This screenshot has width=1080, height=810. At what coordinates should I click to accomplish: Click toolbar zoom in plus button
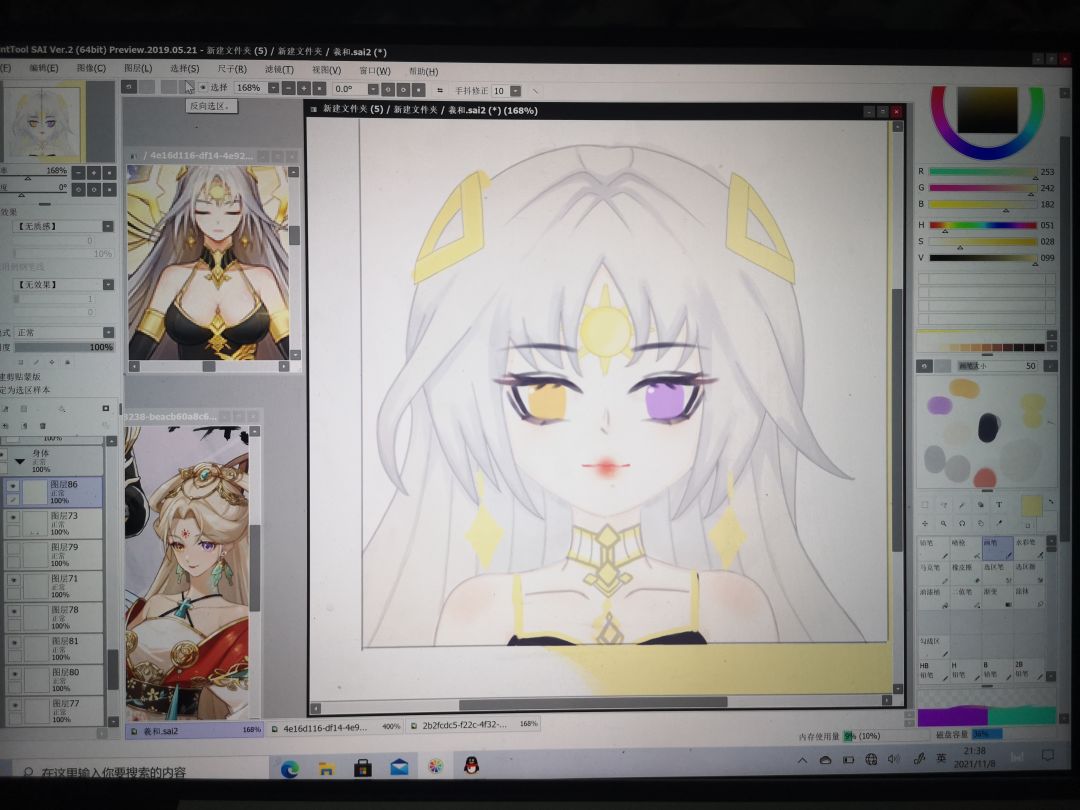303,89
